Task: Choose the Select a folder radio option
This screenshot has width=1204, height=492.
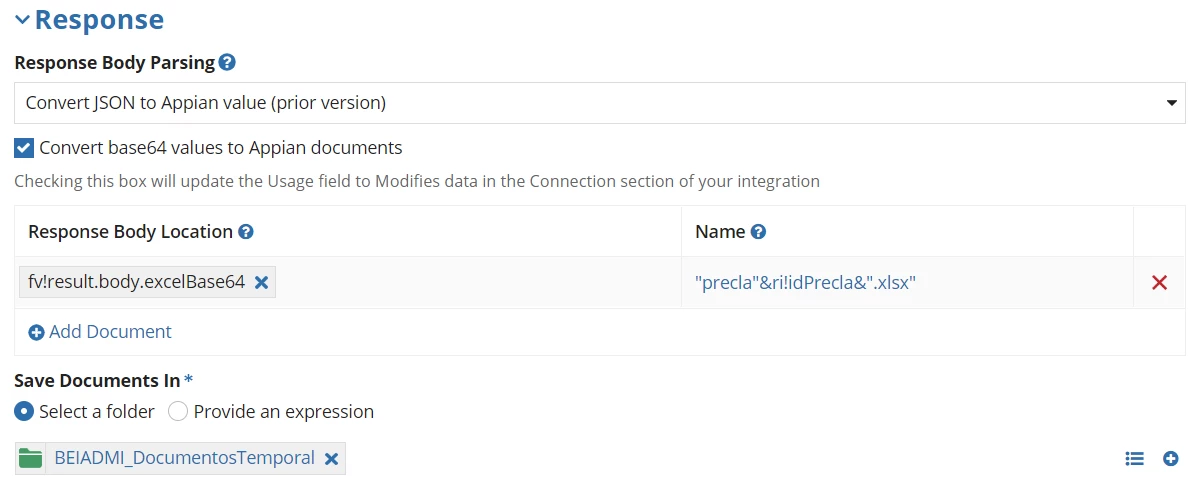Action: 25,411
